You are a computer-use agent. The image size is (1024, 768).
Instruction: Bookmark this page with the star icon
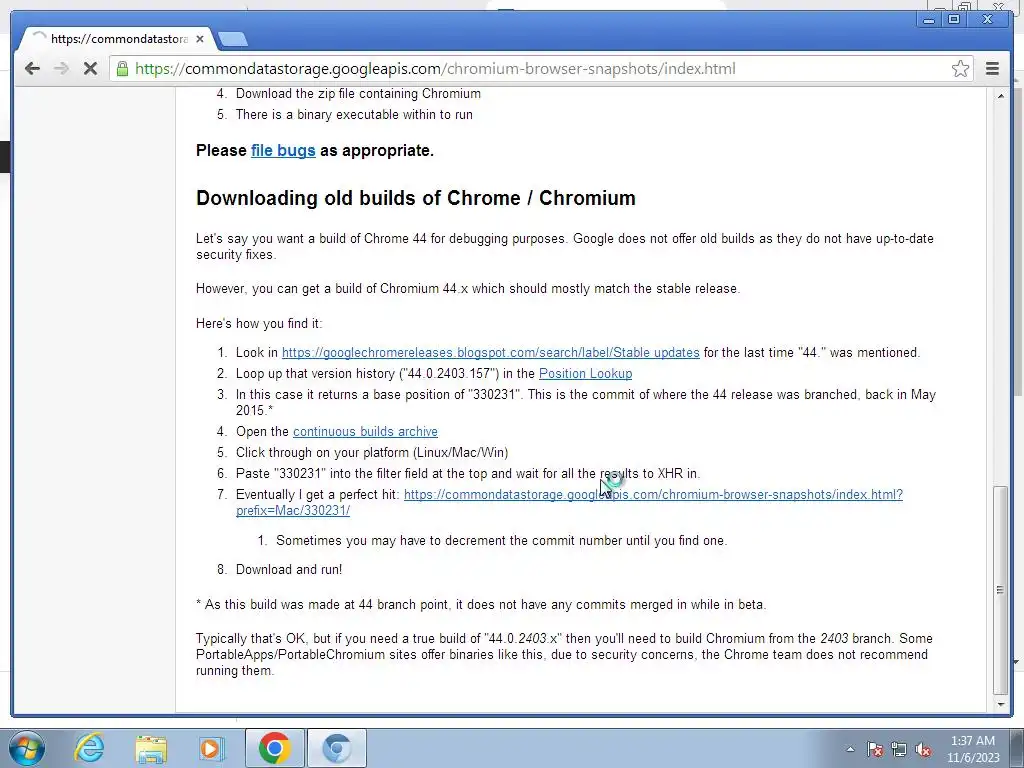pyautogui.click(x=960, y=69)
